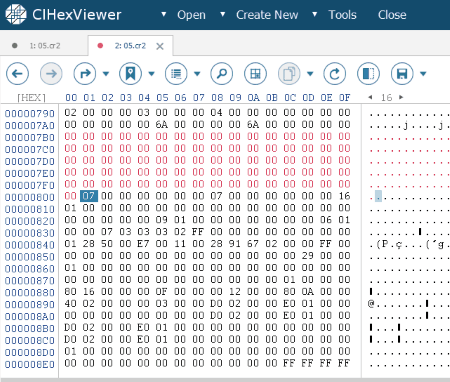The height and width of the screenshot is (382, 450).
Task: Click column header 08
Action: tap(217, 98)
